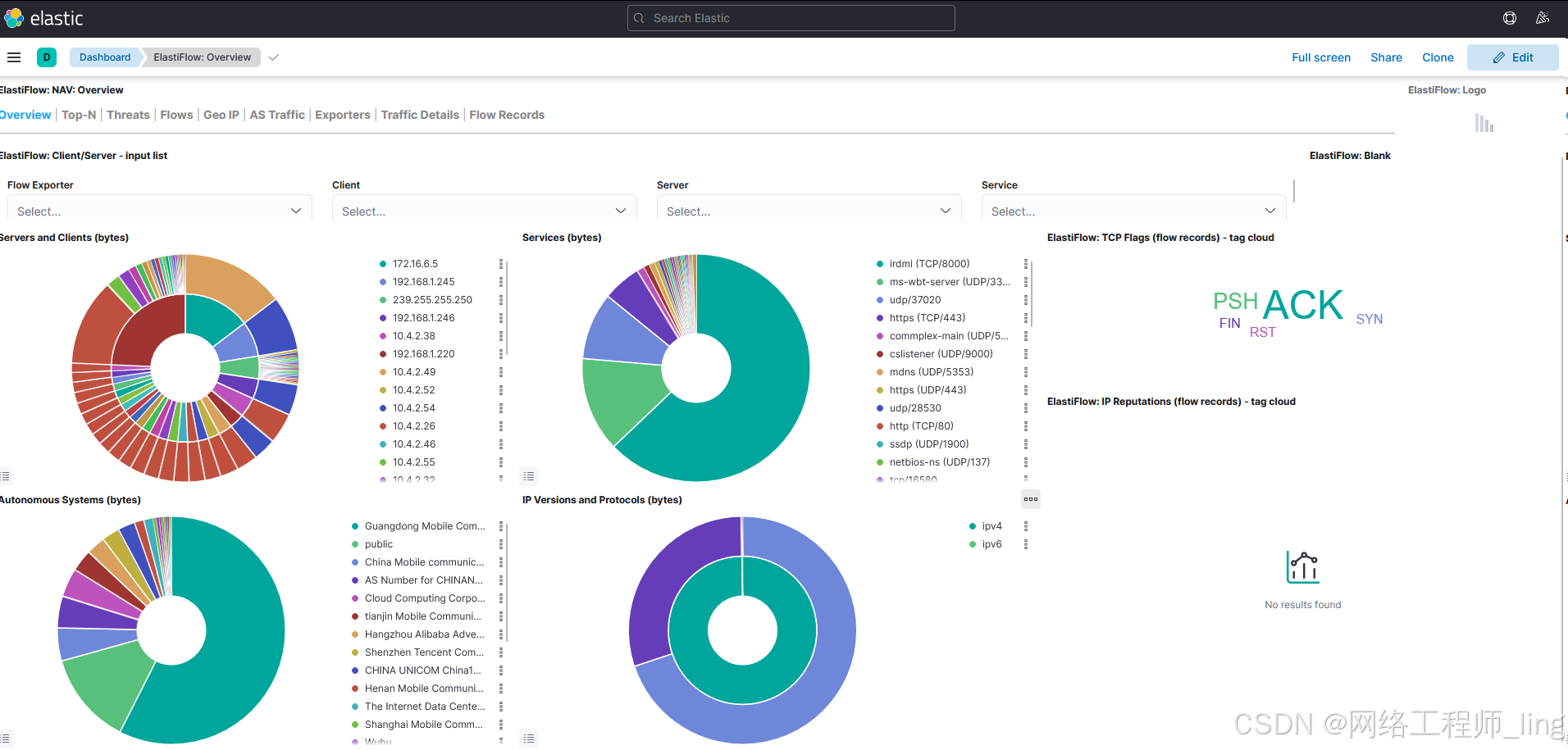
Task: Open the Traffic Details tab
Action: tap(420, 115)
